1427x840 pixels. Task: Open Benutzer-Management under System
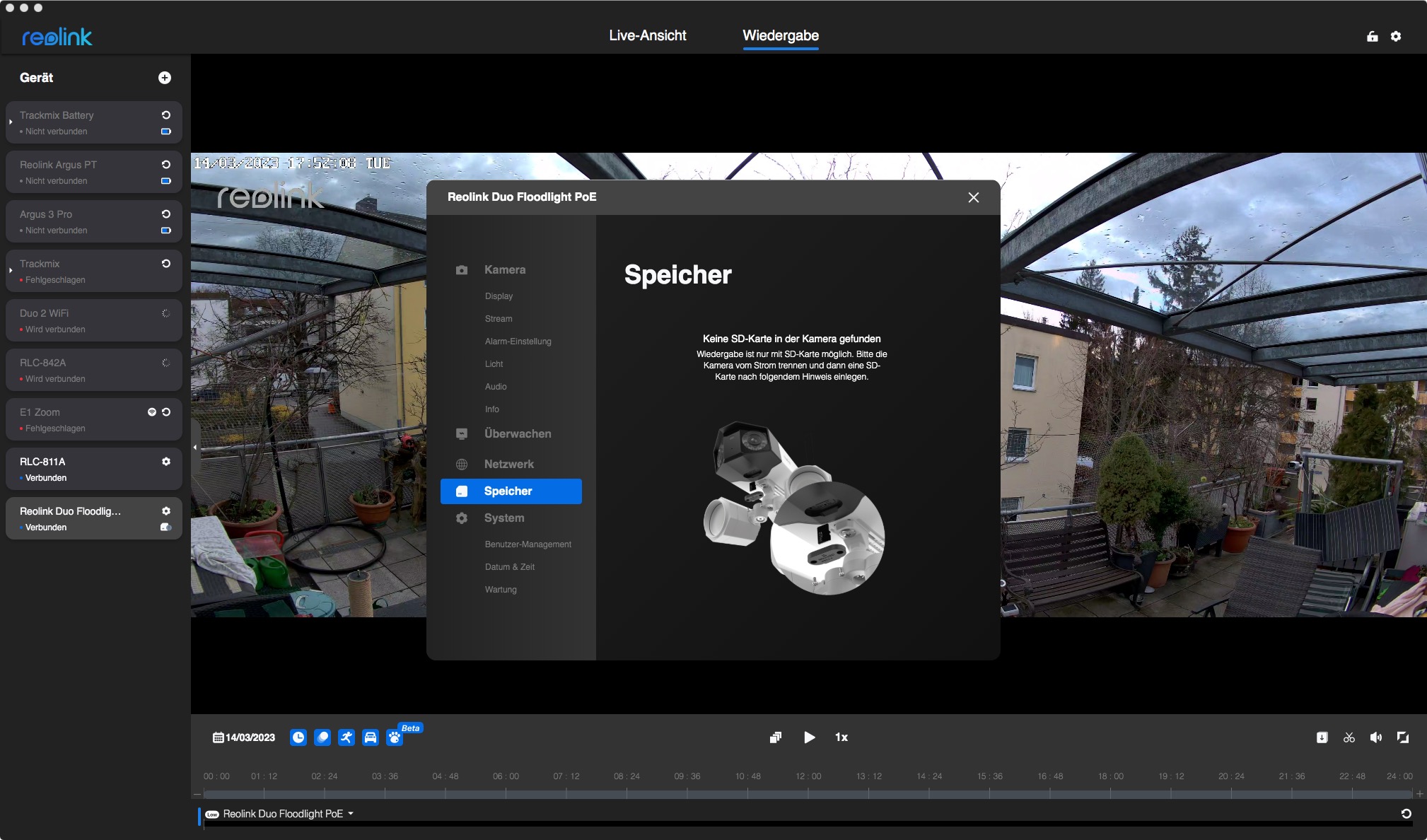pyautogui.click(x=528, y=544)
